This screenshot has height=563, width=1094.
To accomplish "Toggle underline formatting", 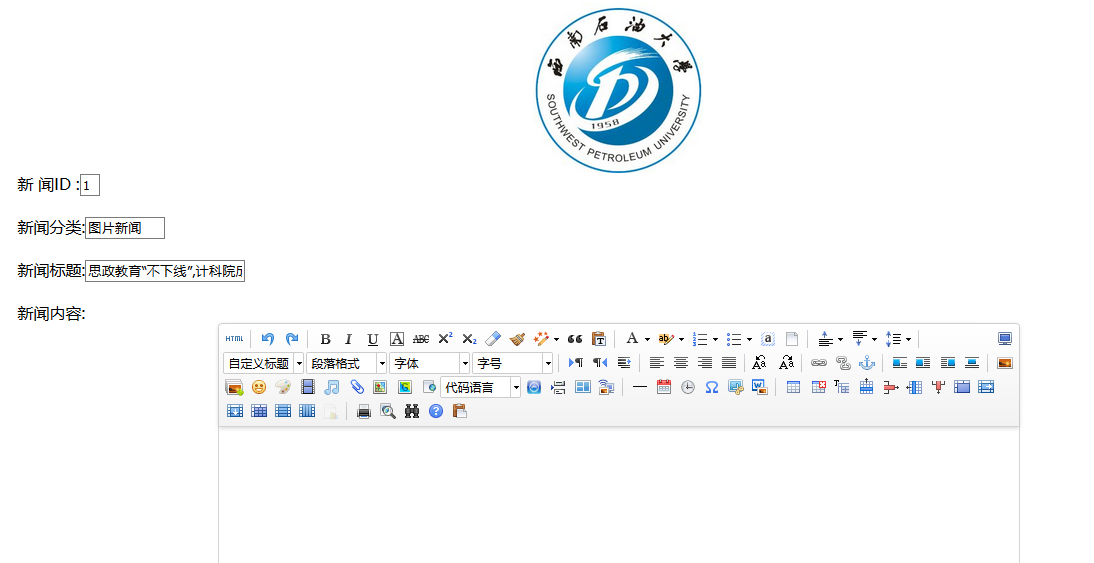I will point(373,339).
